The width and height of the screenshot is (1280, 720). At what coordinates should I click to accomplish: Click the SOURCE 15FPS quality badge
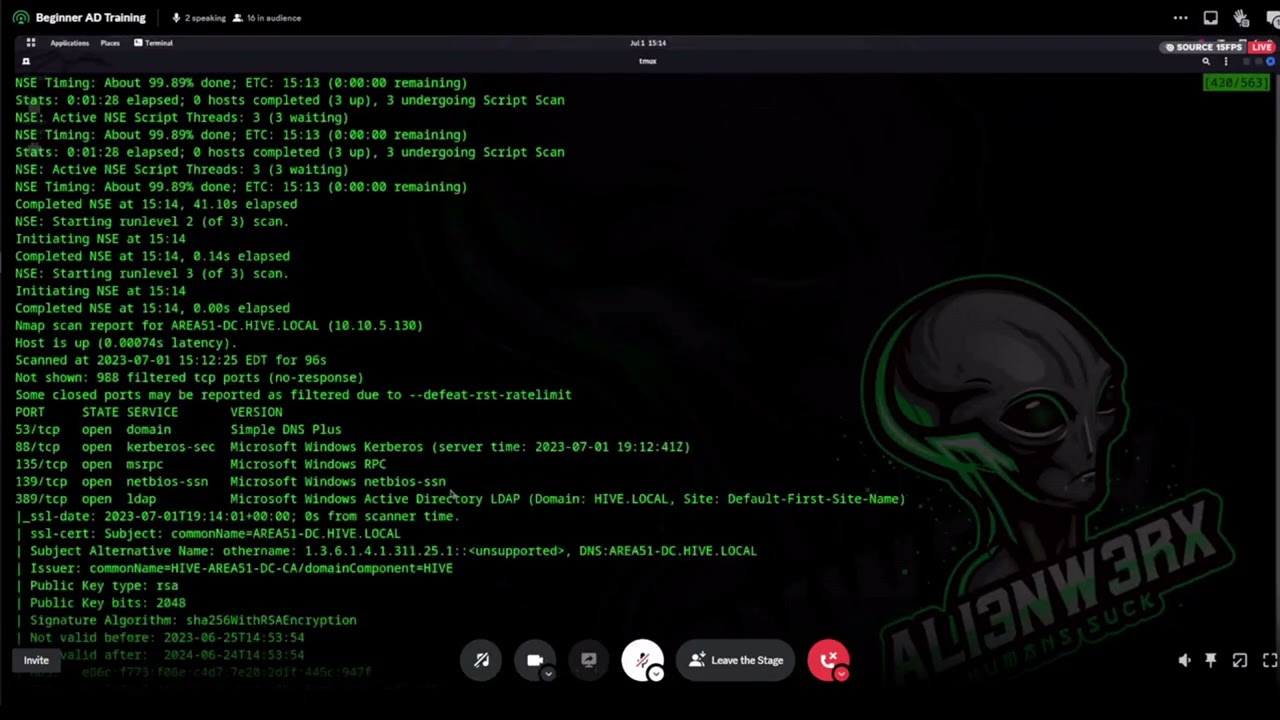click(1204, 47)
